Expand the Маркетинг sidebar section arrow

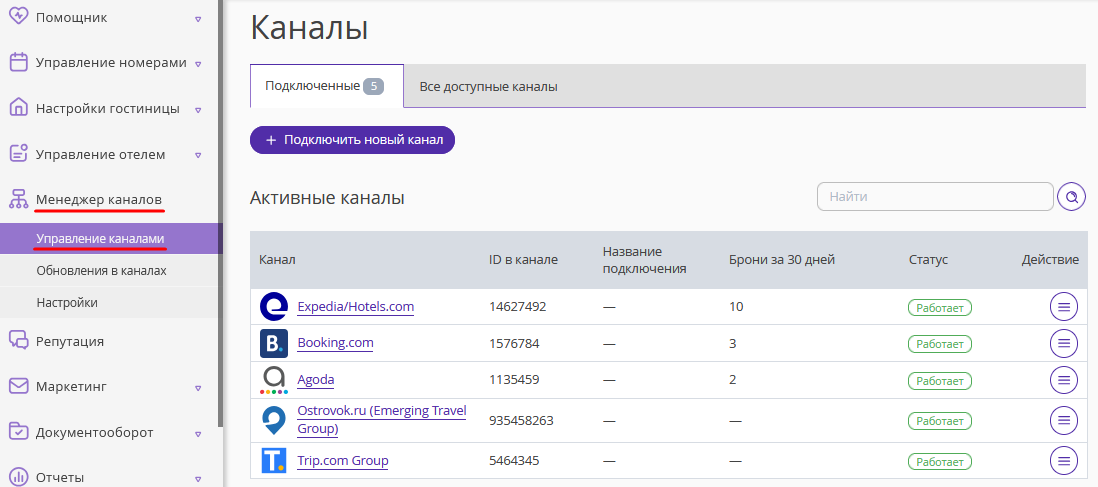198,387
